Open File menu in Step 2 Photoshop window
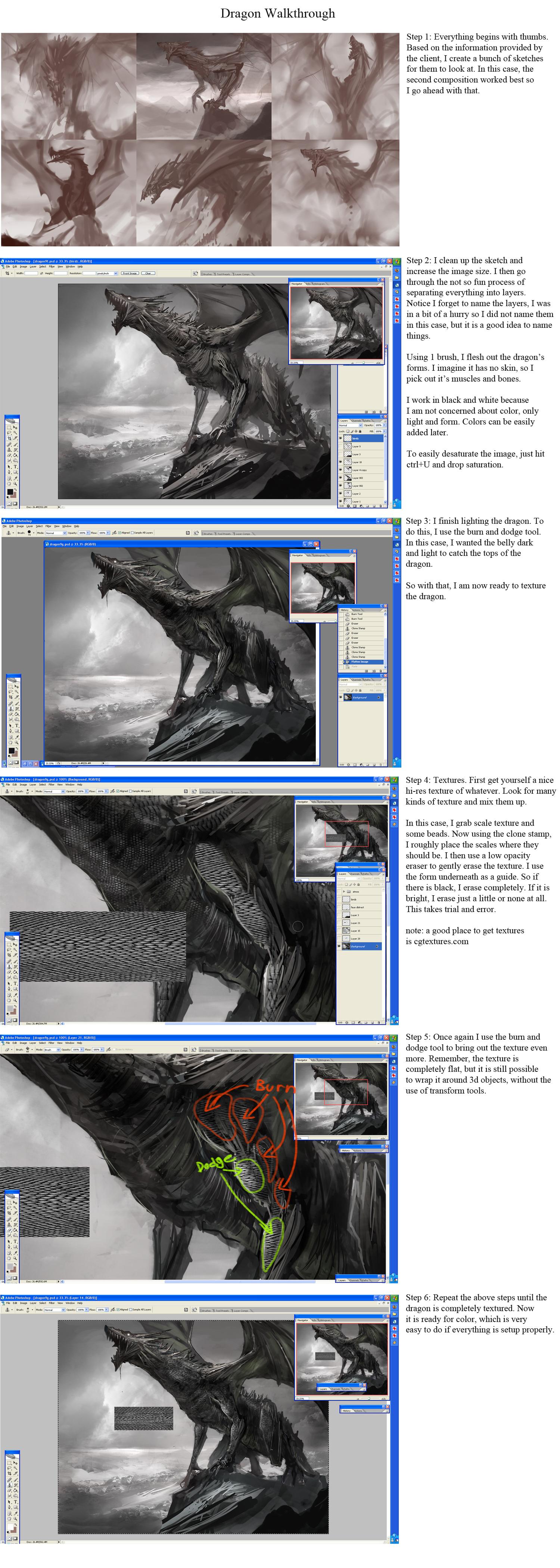The width and height of the screenshot is (560, 1568). (8, 267)
